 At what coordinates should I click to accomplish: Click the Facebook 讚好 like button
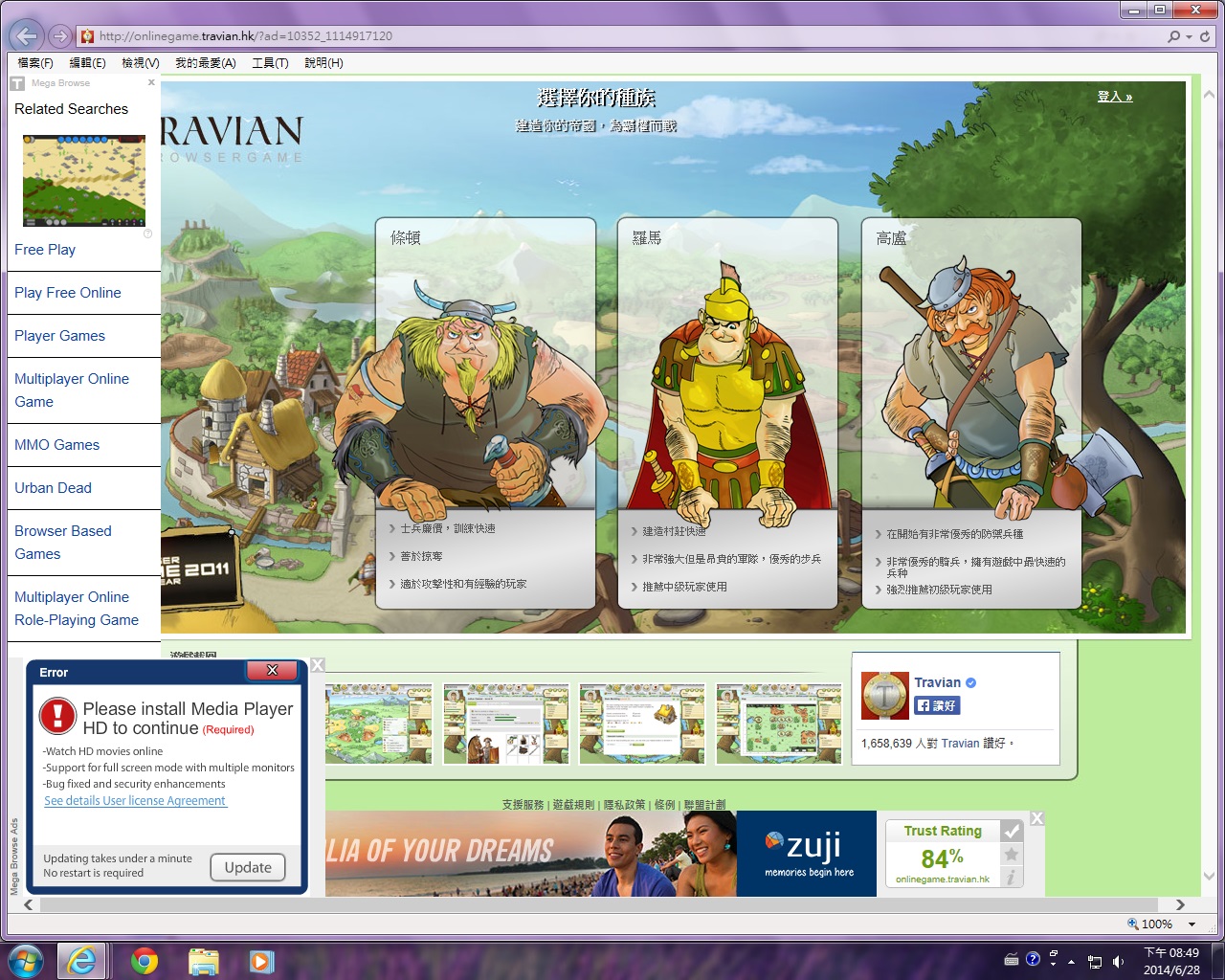tap(937, 705)
